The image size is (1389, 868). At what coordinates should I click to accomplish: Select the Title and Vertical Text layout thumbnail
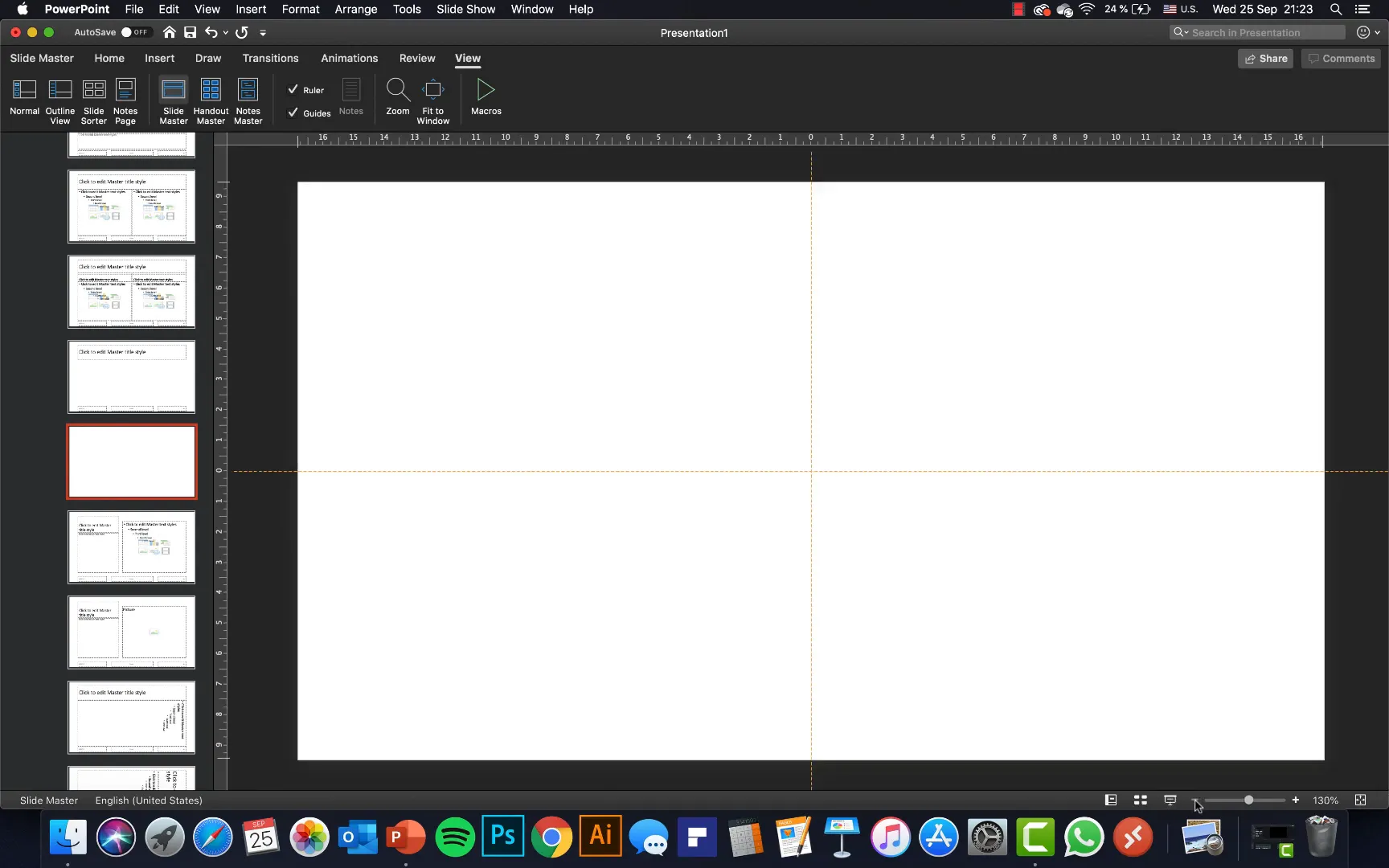[132, 717]
